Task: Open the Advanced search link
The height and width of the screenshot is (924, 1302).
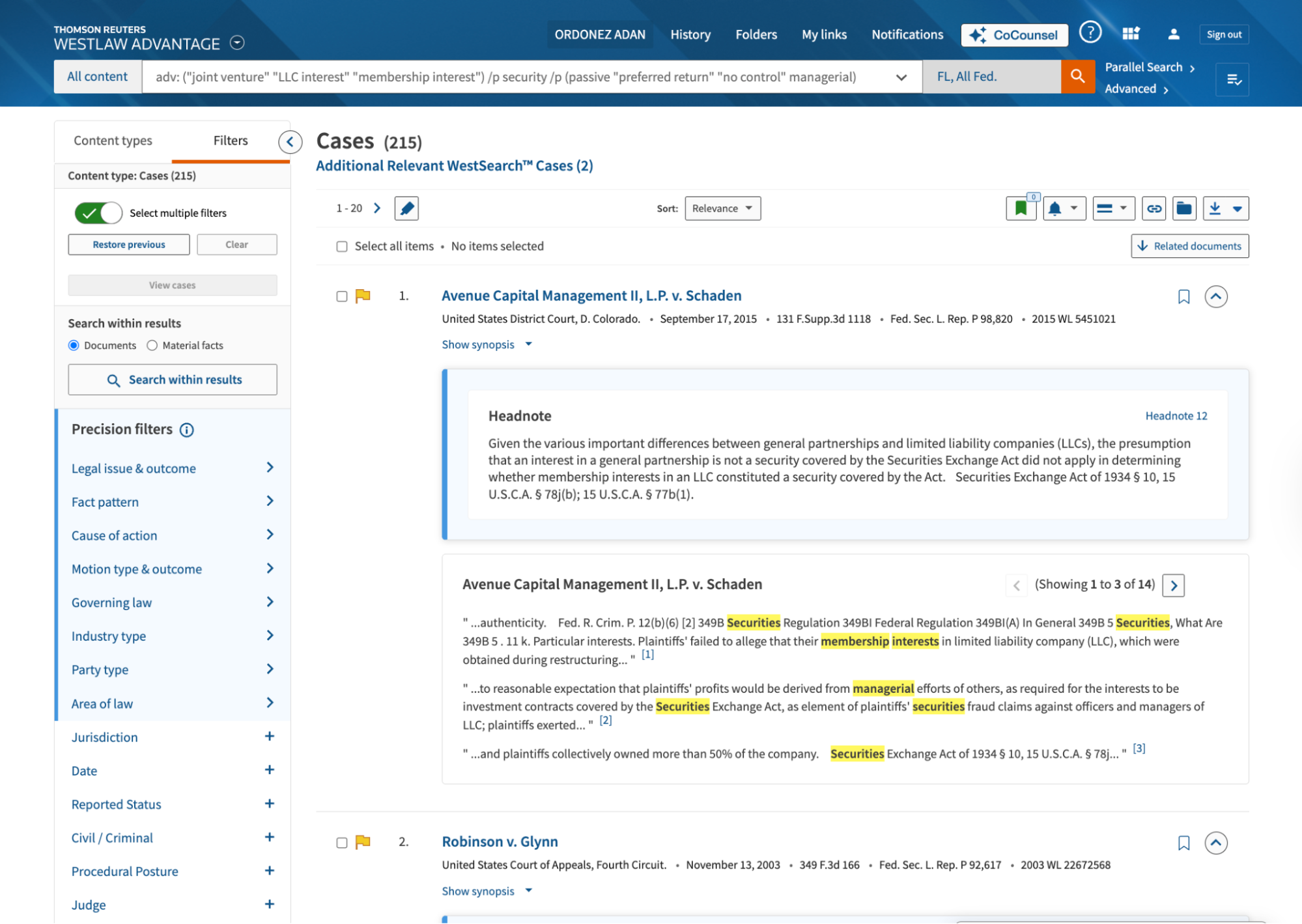Action: pos(1136,89)
